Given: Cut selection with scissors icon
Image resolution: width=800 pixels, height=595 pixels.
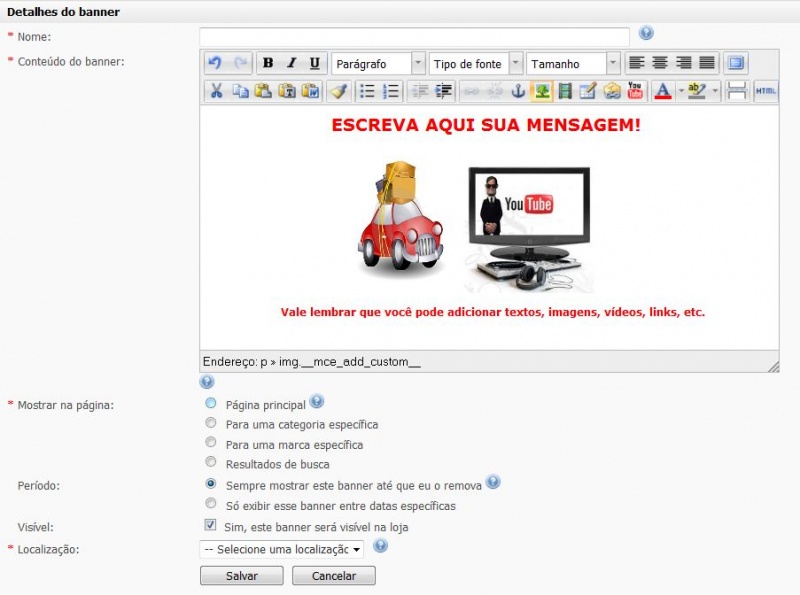Looking at the screenshot, I should pos(216,91).
